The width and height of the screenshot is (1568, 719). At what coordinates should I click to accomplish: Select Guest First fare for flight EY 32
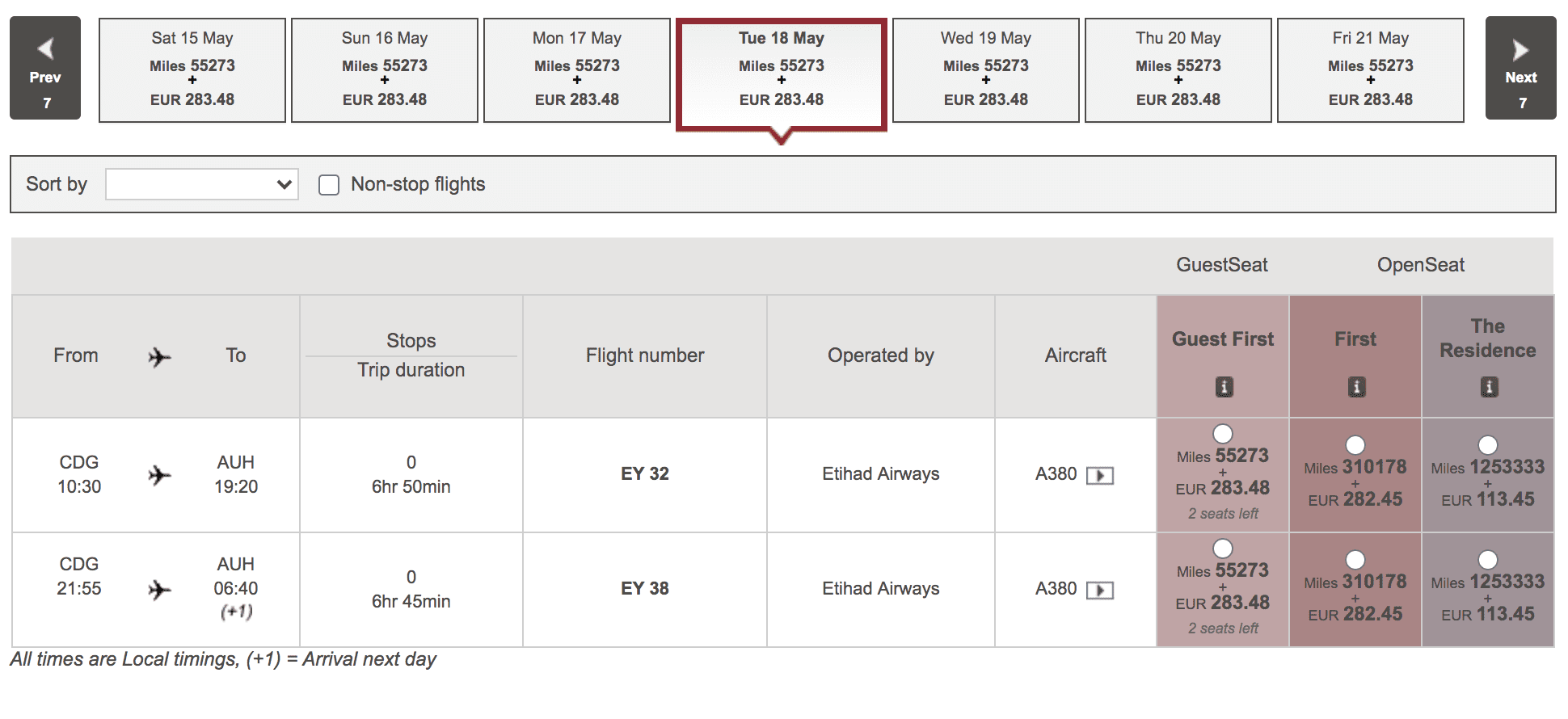click(x=1221, y=432)
